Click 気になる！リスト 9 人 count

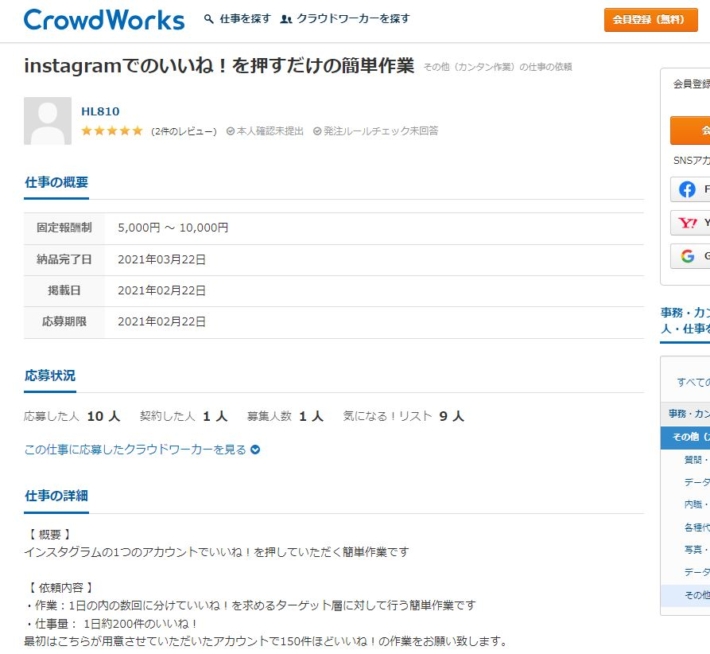point(403,416)
